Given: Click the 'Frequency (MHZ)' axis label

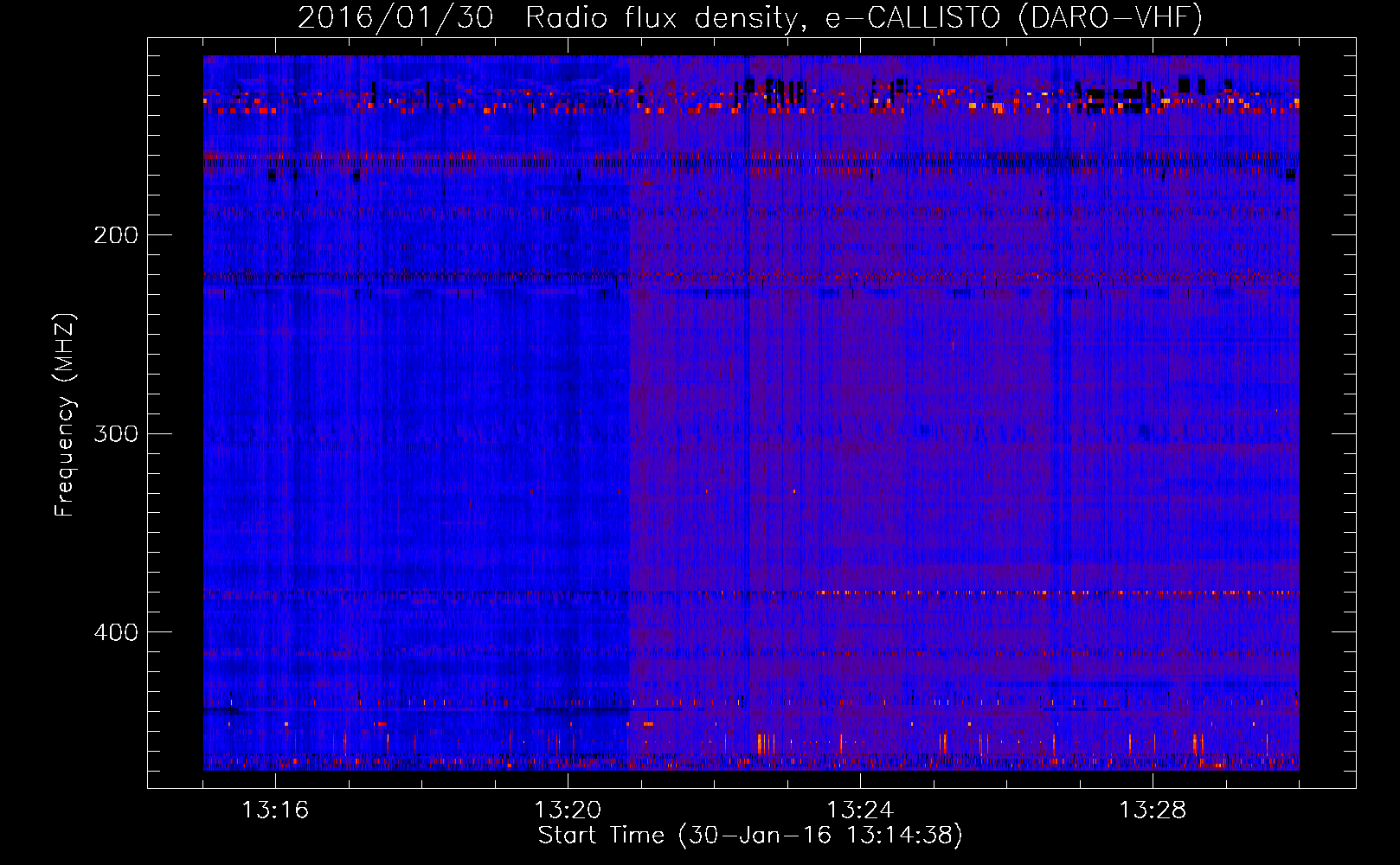Looking at the screenshot, I should tap(65, 415).
